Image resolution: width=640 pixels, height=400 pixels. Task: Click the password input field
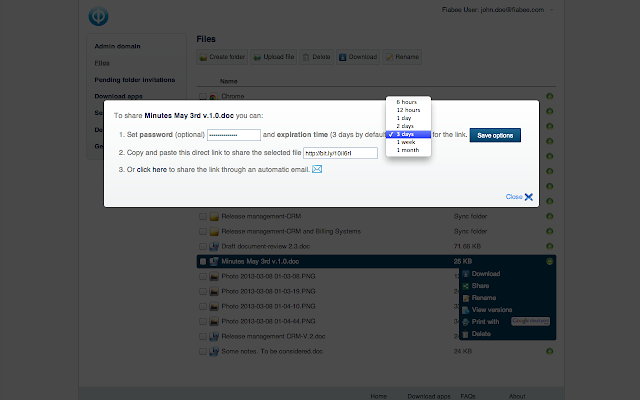tap(234, 135)
